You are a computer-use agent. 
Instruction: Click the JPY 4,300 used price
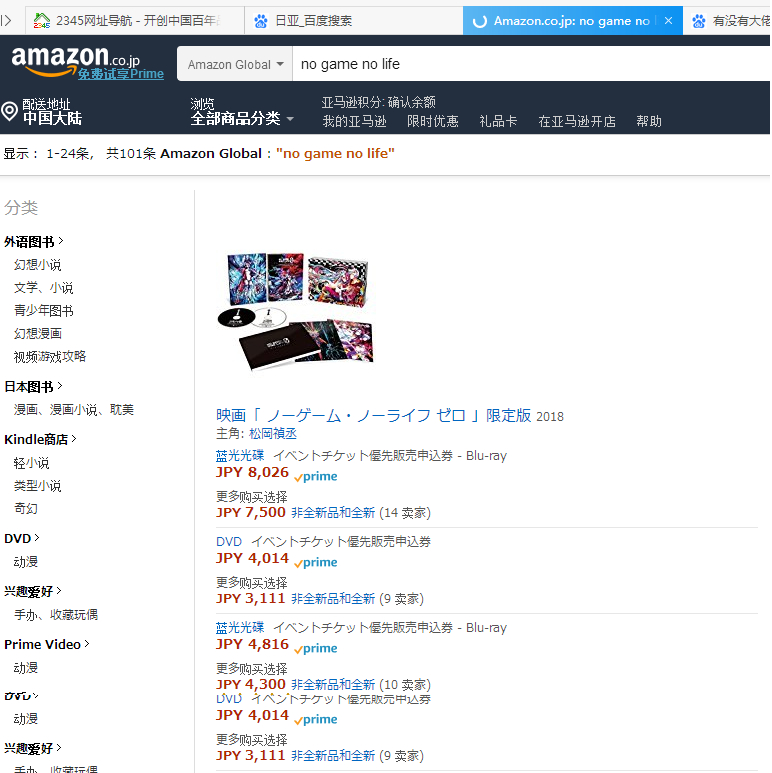point(251,684)
